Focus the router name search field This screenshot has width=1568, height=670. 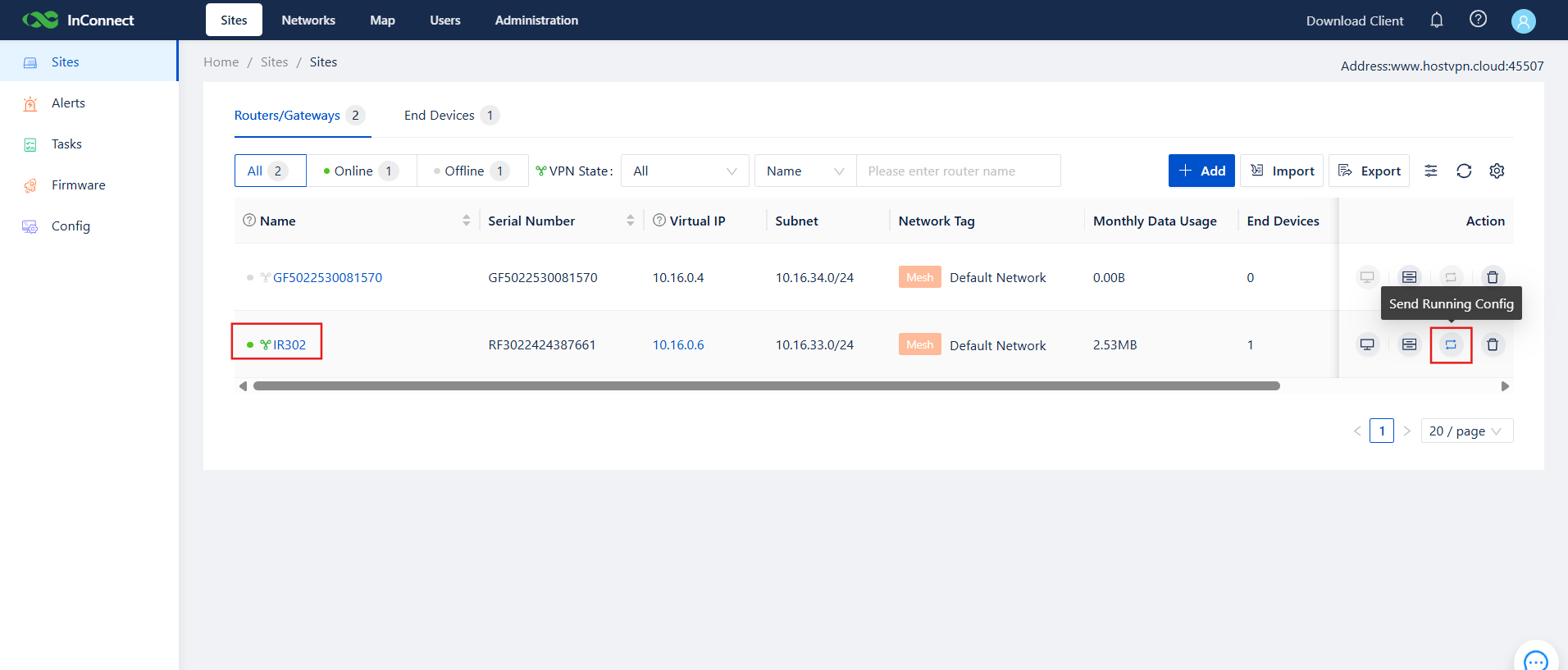coord(958,171)
